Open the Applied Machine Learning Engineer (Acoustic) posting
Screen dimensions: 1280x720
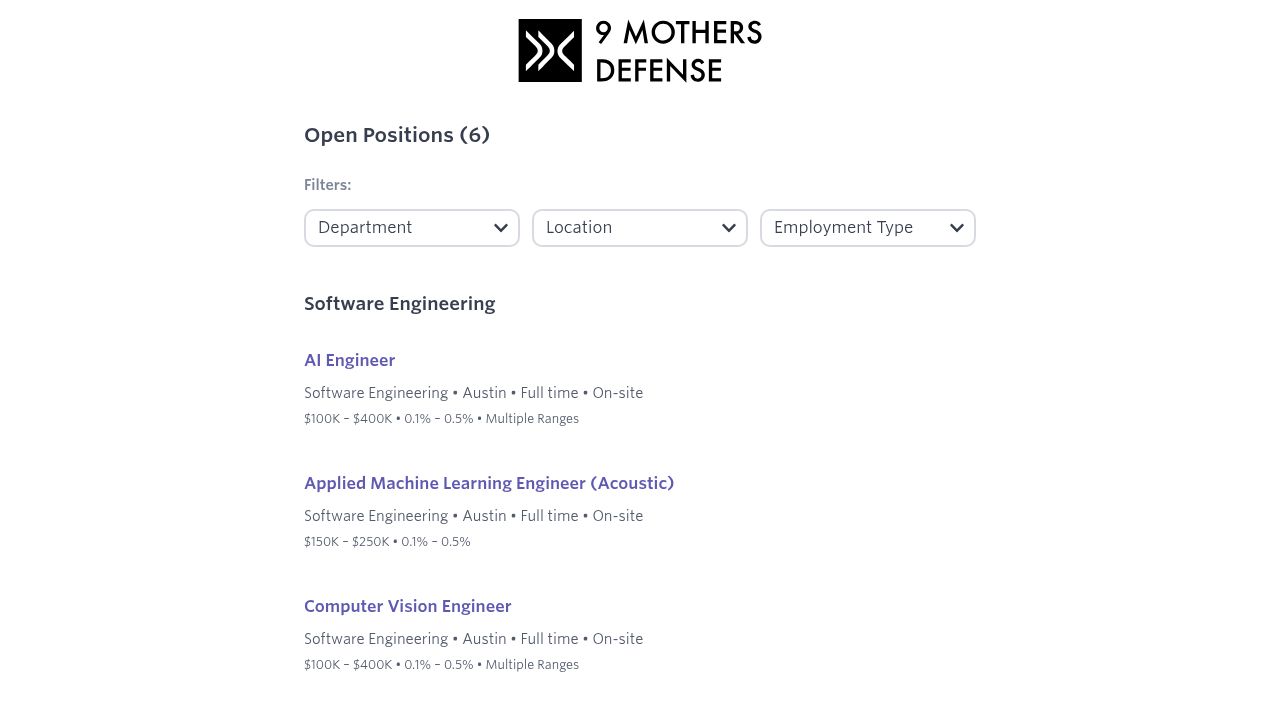point(488,483)
